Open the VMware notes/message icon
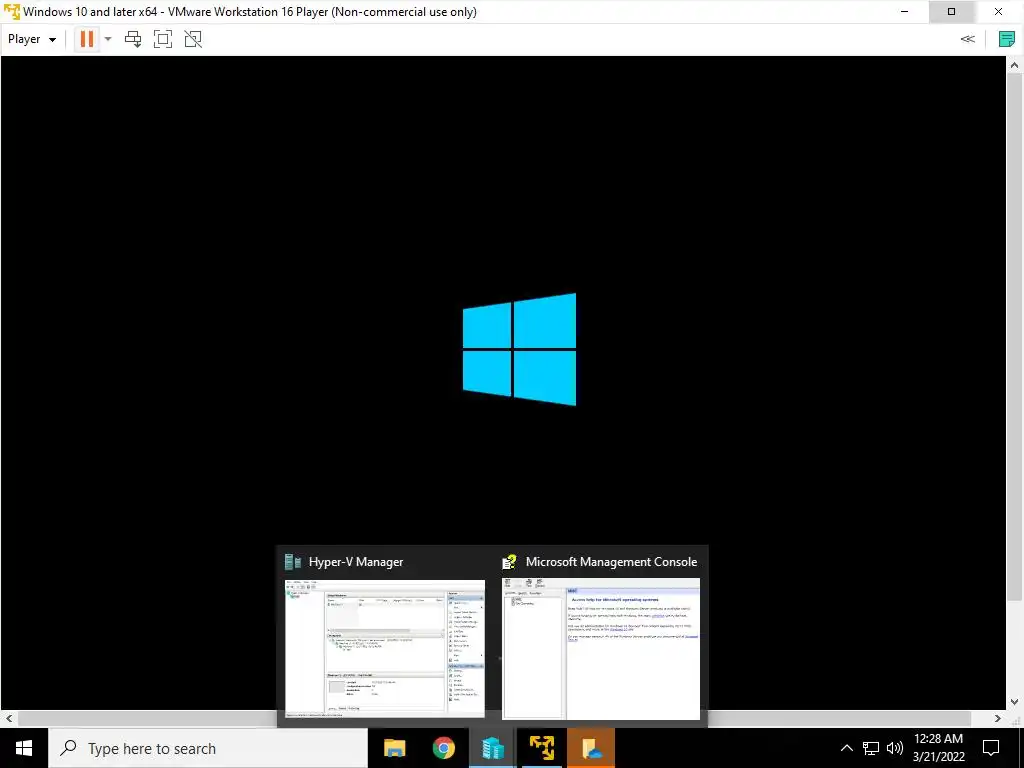 1006,39
